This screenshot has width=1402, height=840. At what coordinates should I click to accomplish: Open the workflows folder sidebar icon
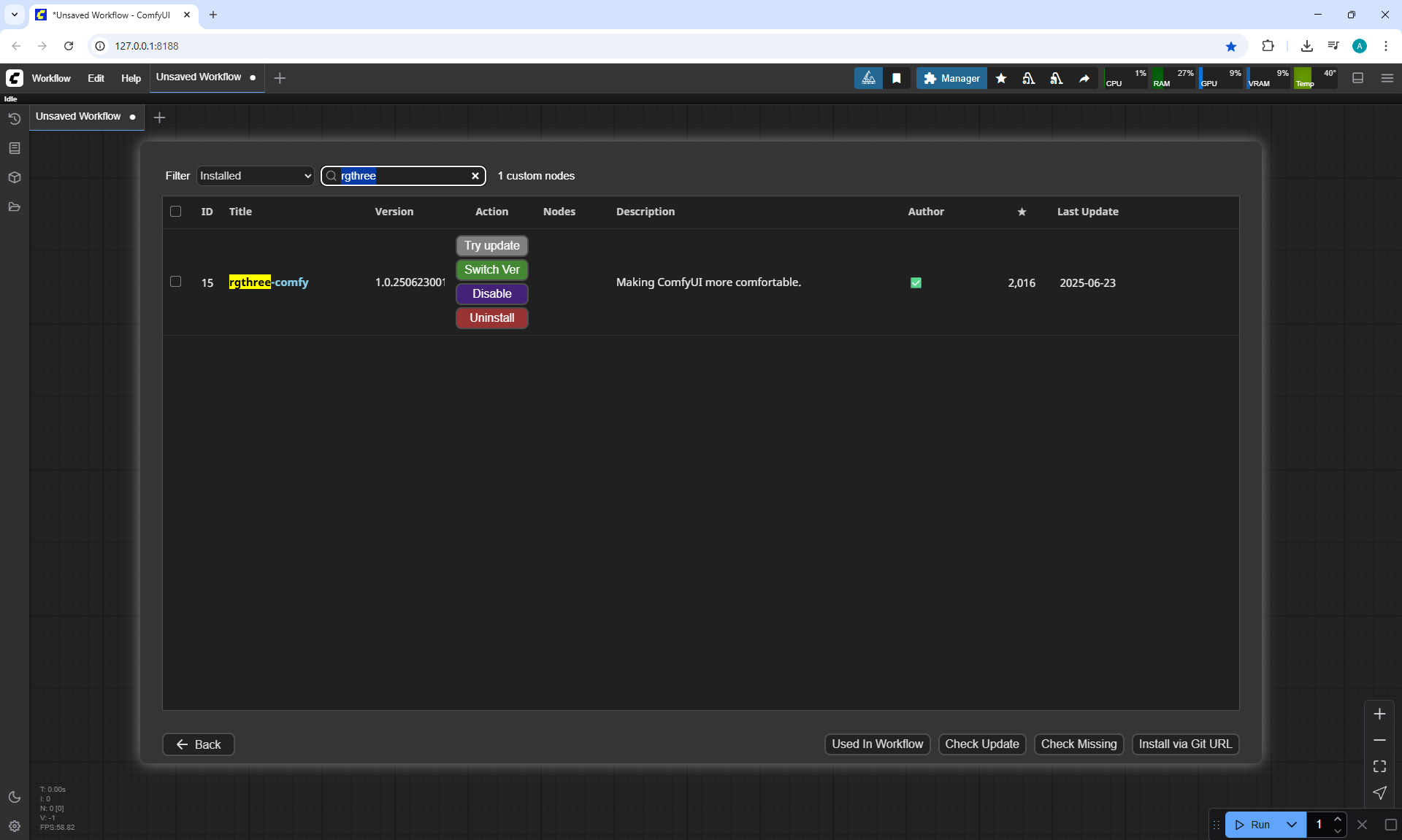[x=14, y=207]
